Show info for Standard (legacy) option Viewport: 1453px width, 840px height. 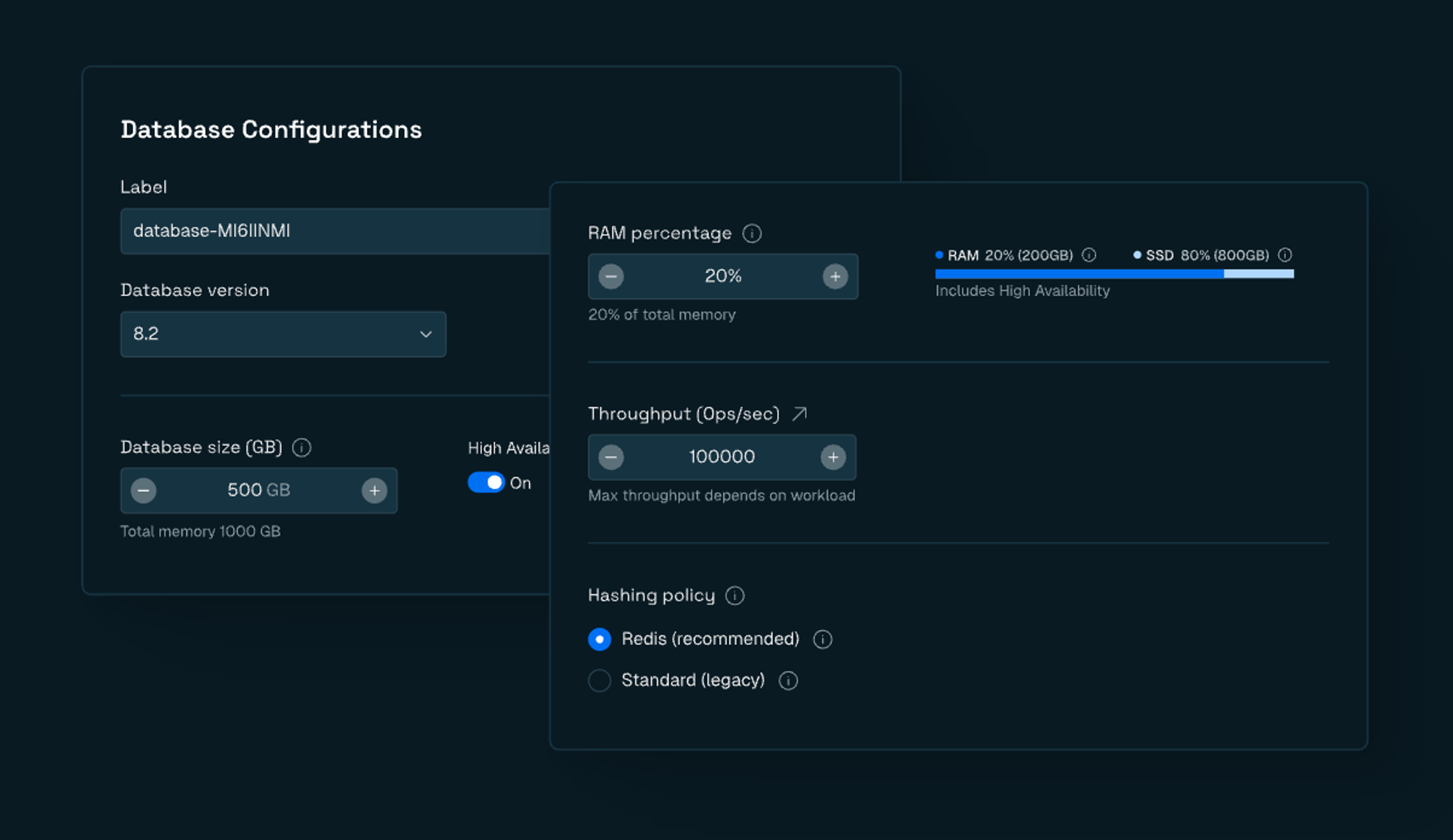788,681
